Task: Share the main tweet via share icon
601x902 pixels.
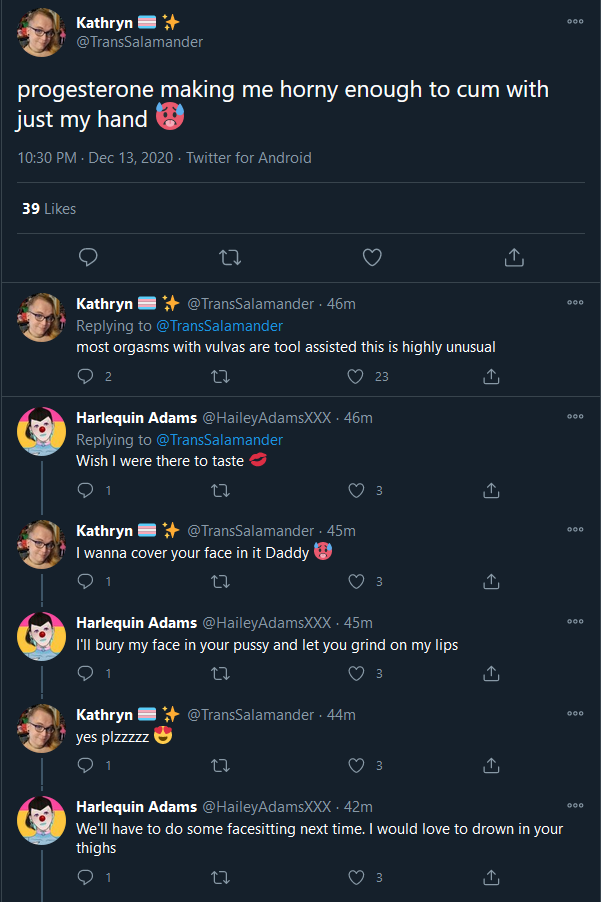Action: pos(514,257)
